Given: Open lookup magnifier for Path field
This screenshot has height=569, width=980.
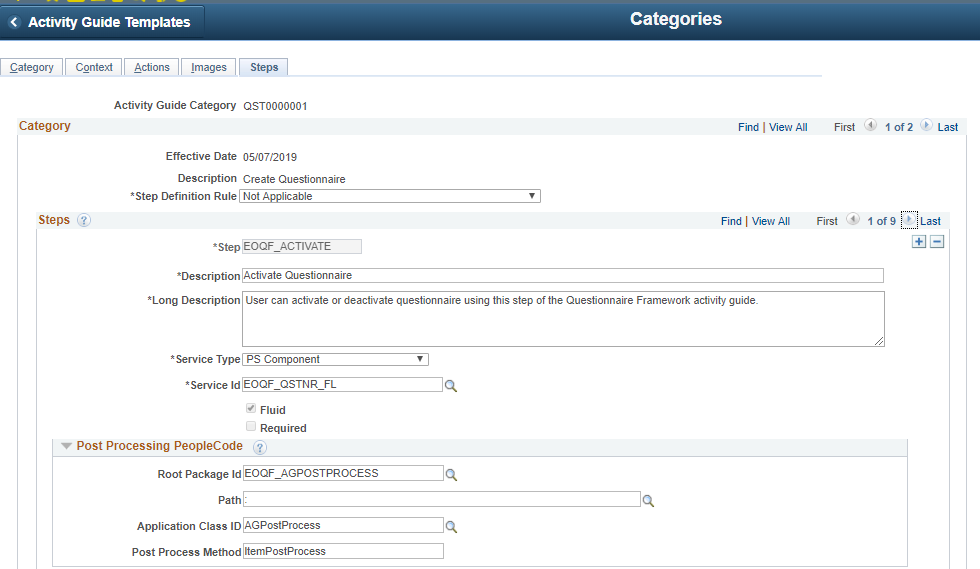Looking at the screenshot, I should click(648, 501).
